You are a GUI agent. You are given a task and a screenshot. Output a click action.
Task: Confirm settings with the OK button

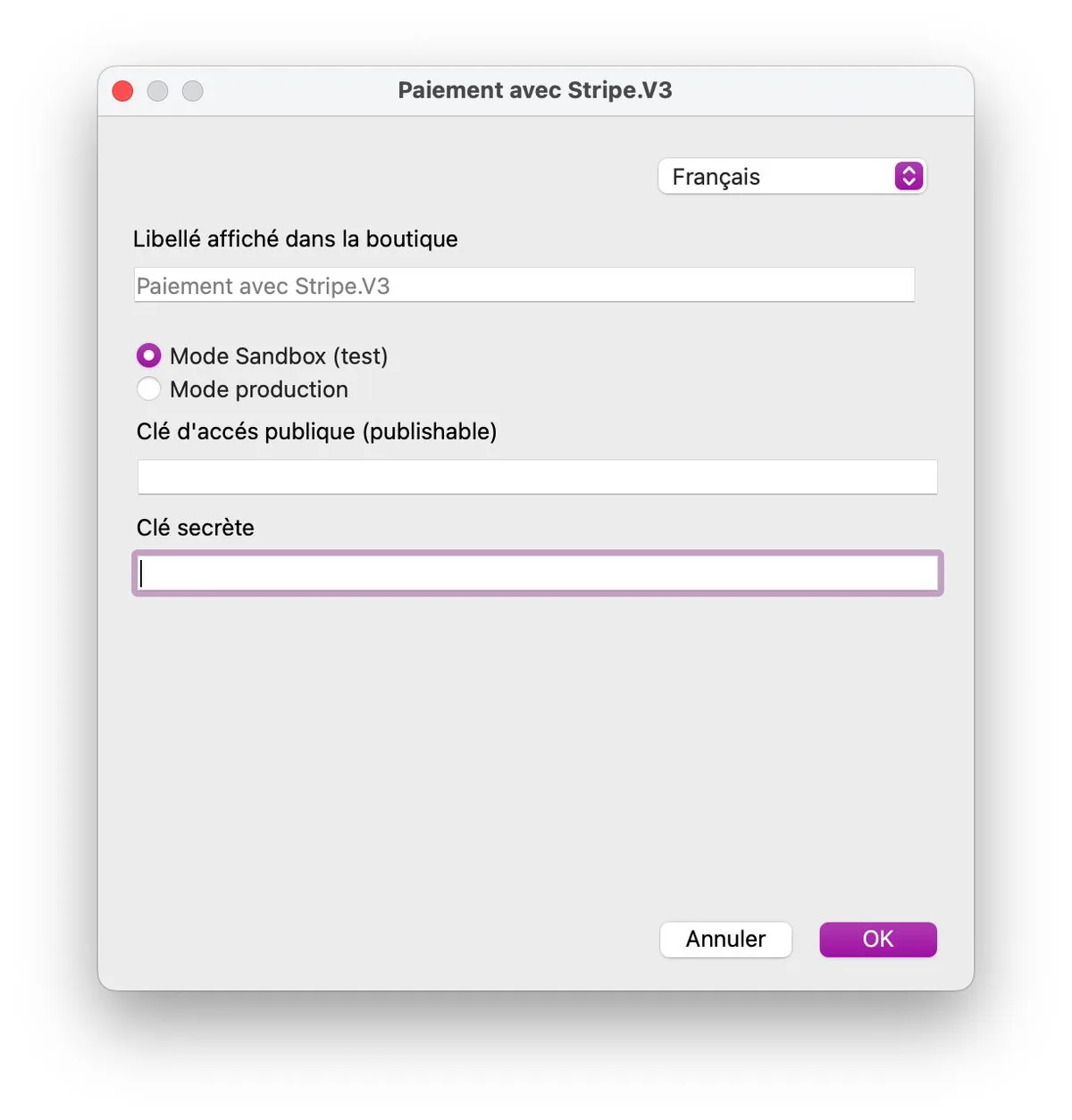[x=877, y=940]
